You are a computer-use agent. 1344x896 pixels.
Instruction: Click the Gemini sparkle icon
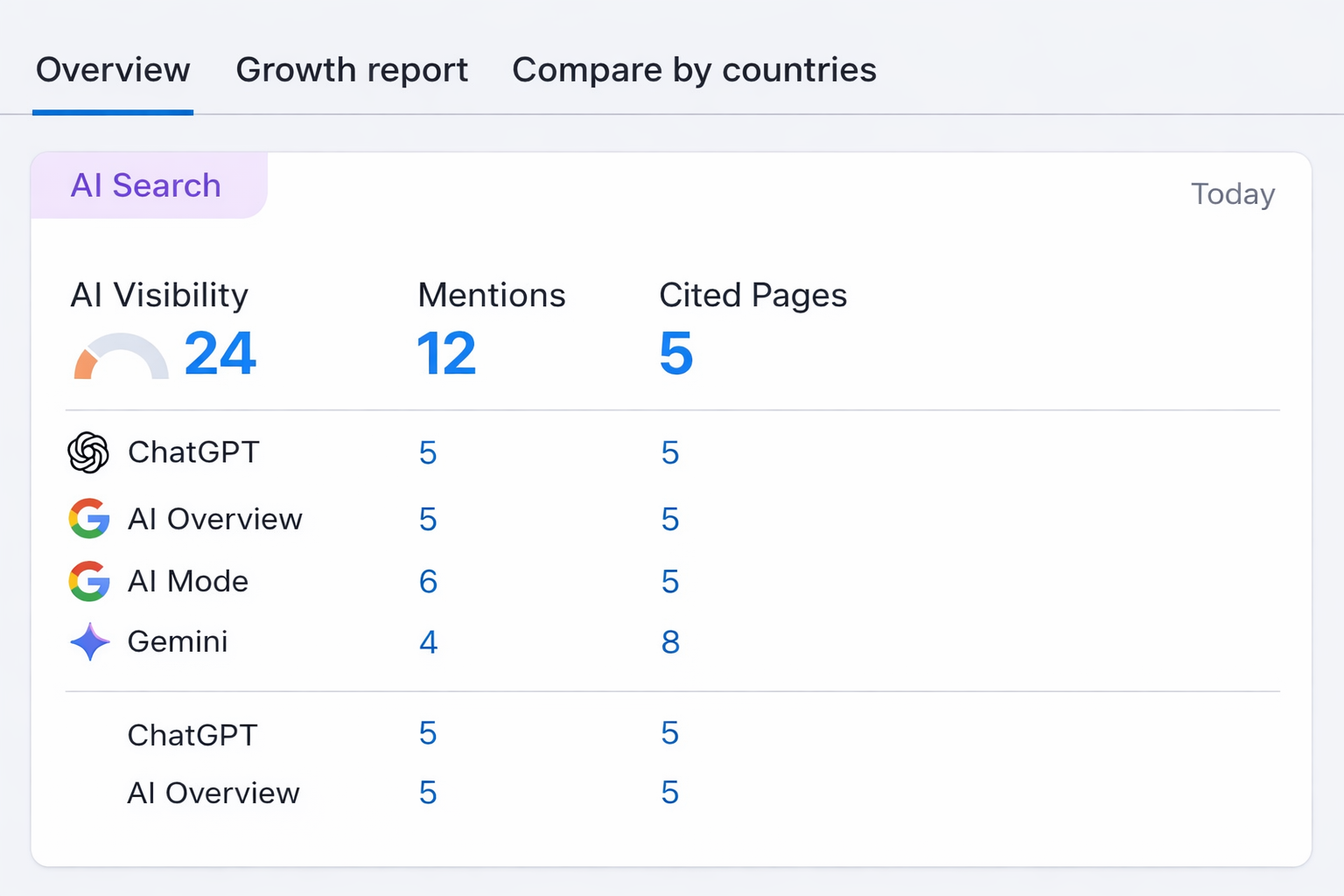coord(90,642)
